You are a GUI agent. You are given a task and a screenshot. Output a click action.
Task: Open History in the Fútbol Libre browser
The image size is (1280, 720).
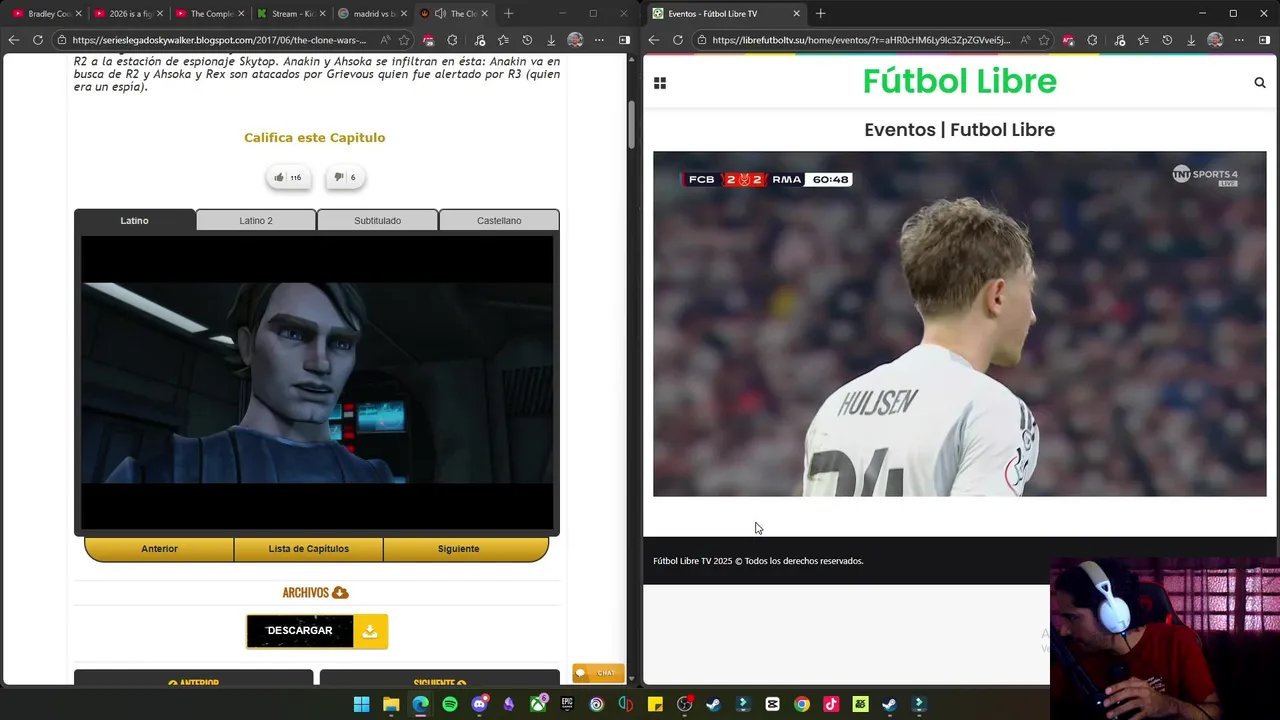point(1167,40)
